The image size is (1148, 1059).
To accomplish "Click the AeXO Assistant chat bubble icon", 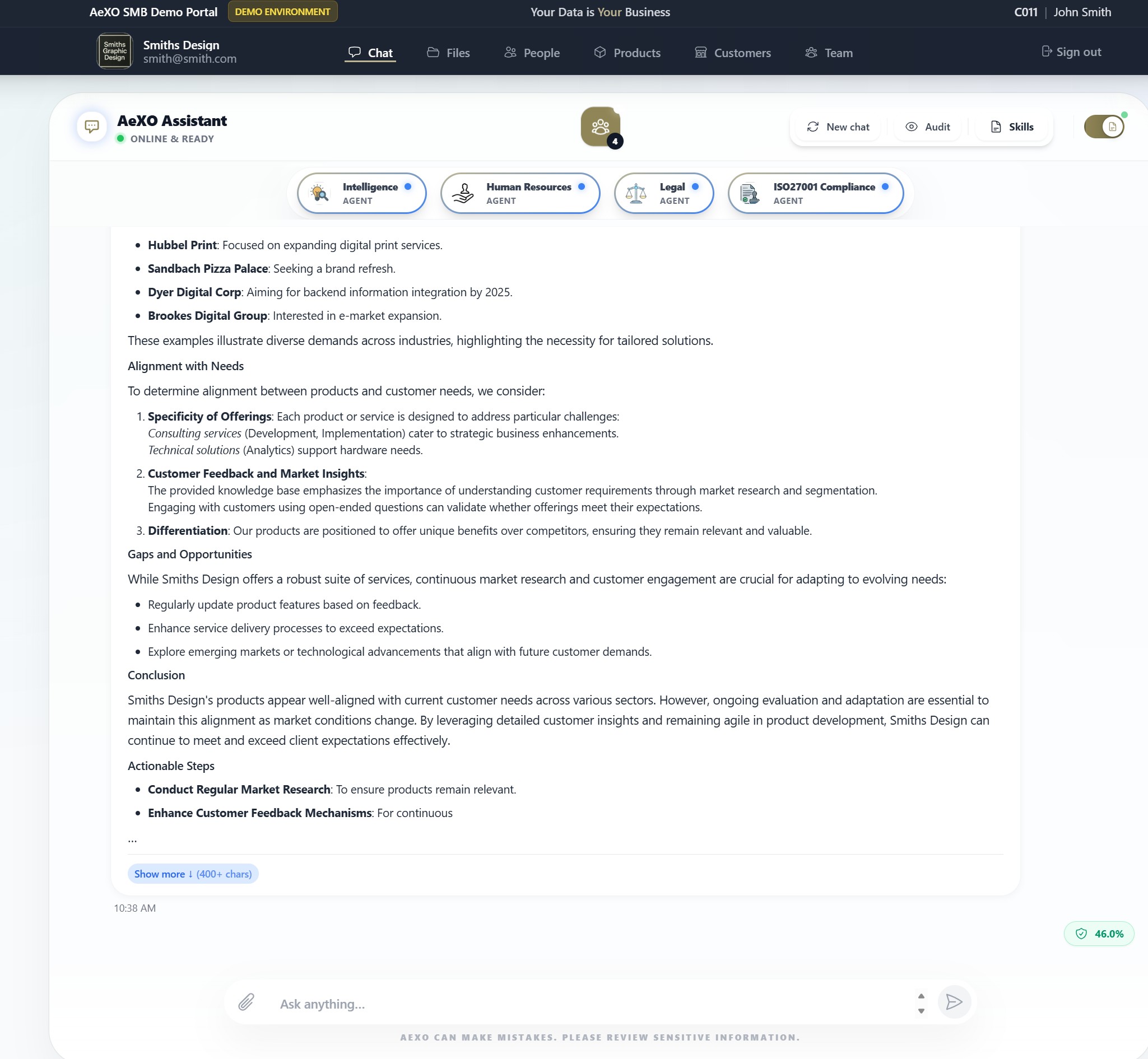I will 91,126.
